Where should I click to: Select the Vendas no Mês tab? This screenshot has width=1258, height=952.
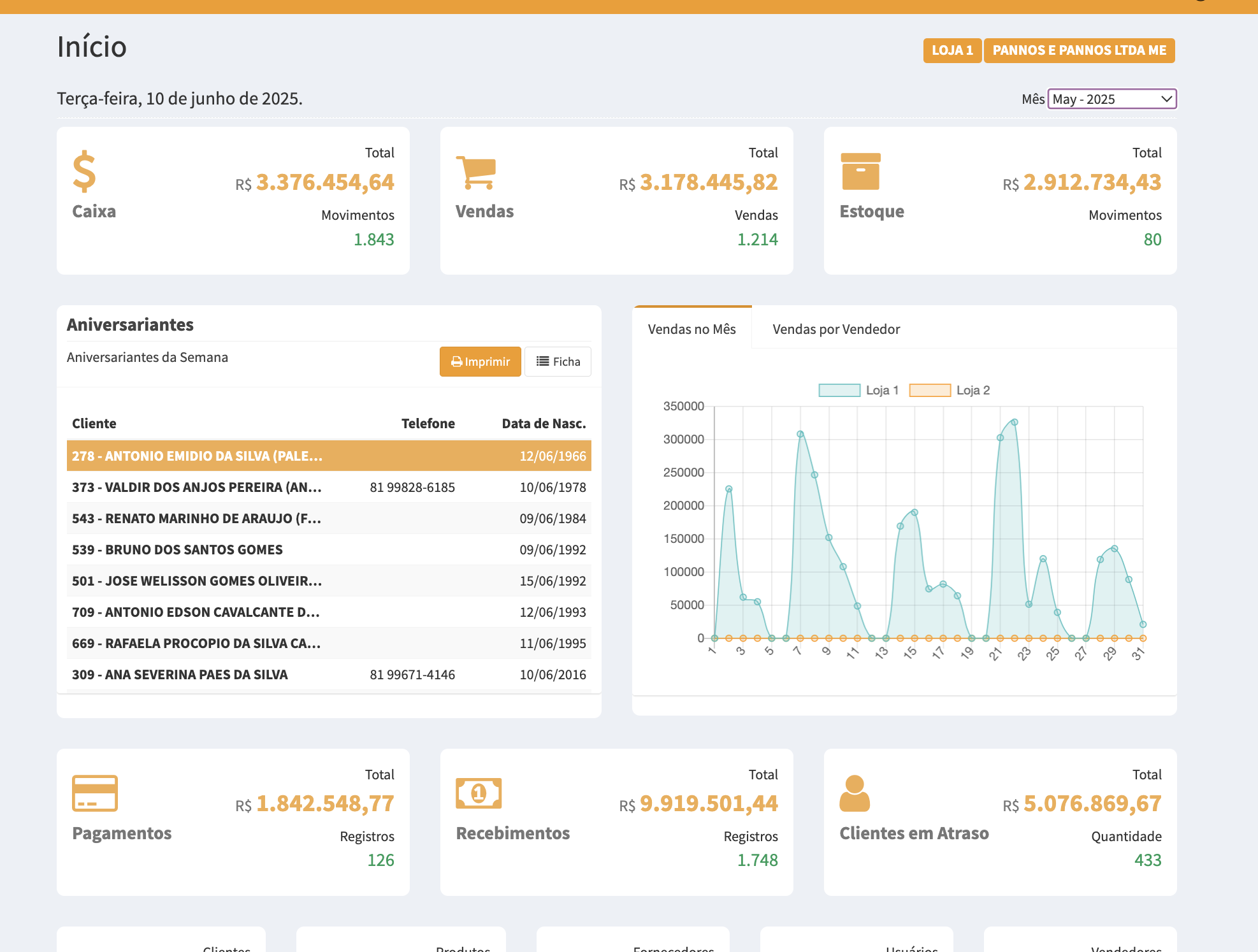click(x=692, y=329)
